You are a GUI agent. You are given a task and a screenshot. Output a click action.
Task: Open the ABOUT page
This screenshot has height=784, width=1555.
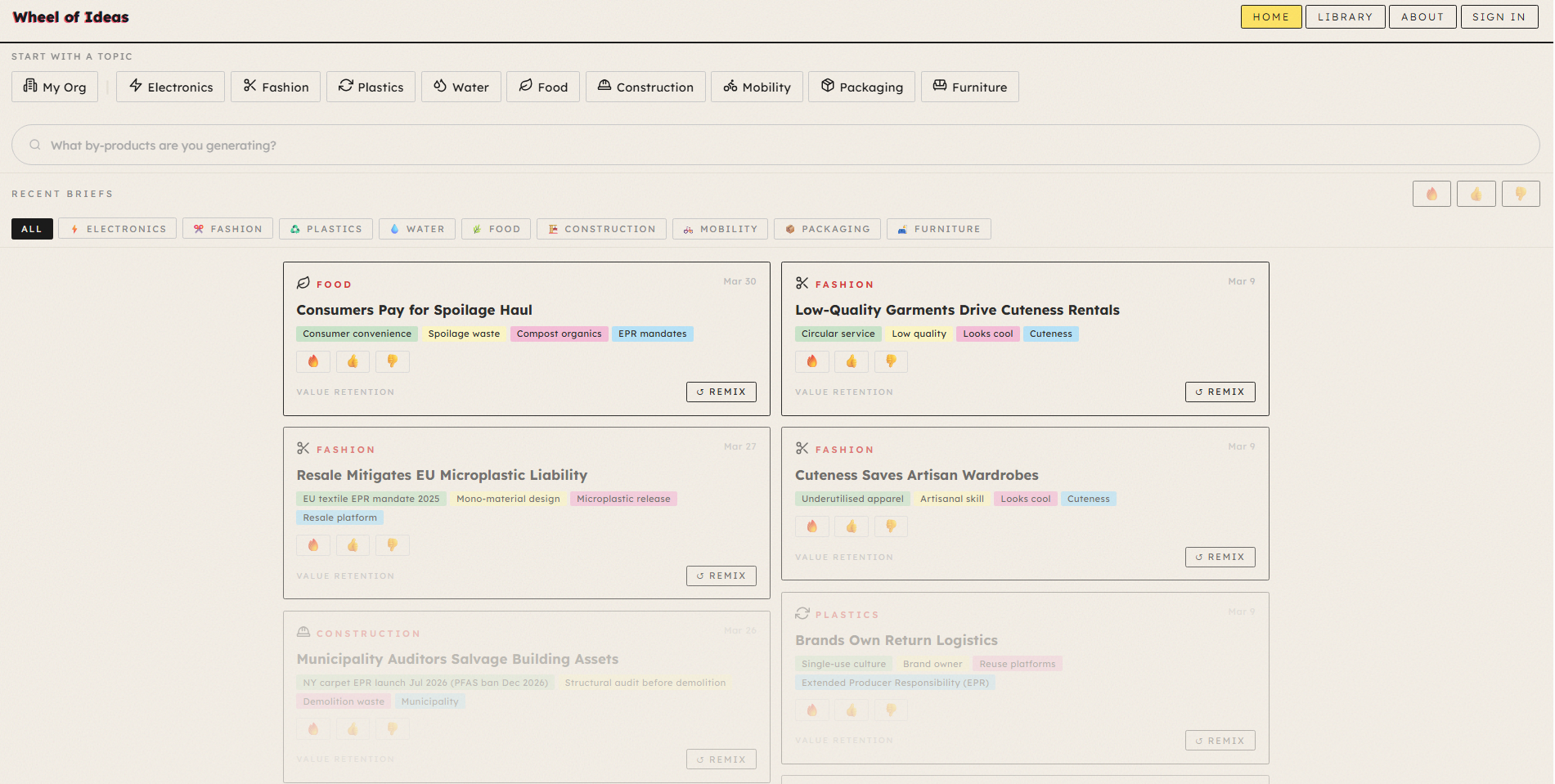point(1422,16)
